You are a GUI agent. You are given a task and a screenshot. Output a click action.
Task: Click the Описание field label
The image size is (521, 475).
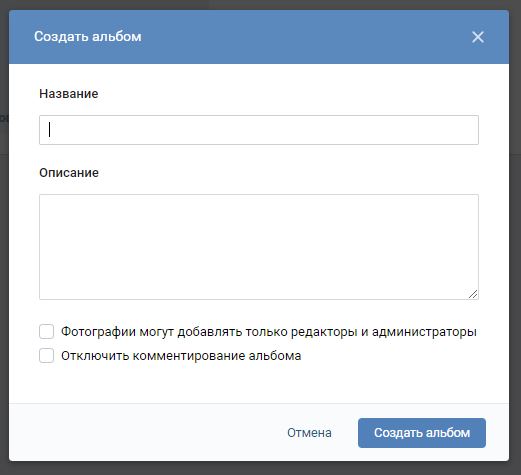[69, 173]
